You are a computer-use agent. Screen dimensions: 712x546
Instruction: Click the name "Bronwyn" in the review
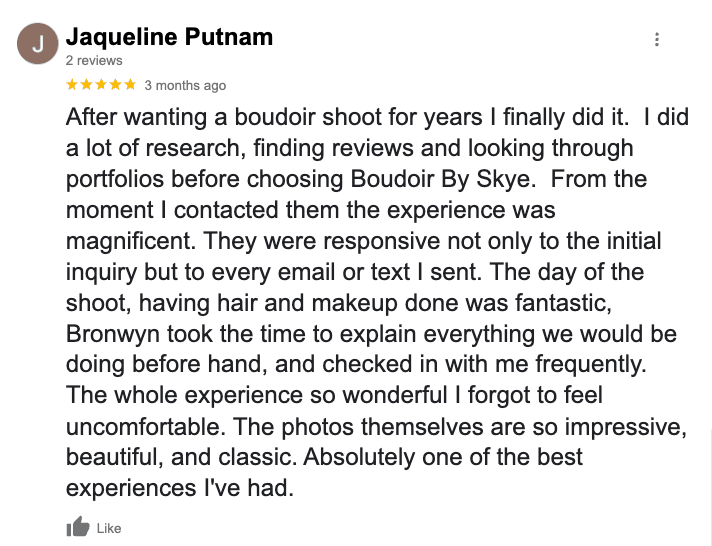(x=113, y=334)
